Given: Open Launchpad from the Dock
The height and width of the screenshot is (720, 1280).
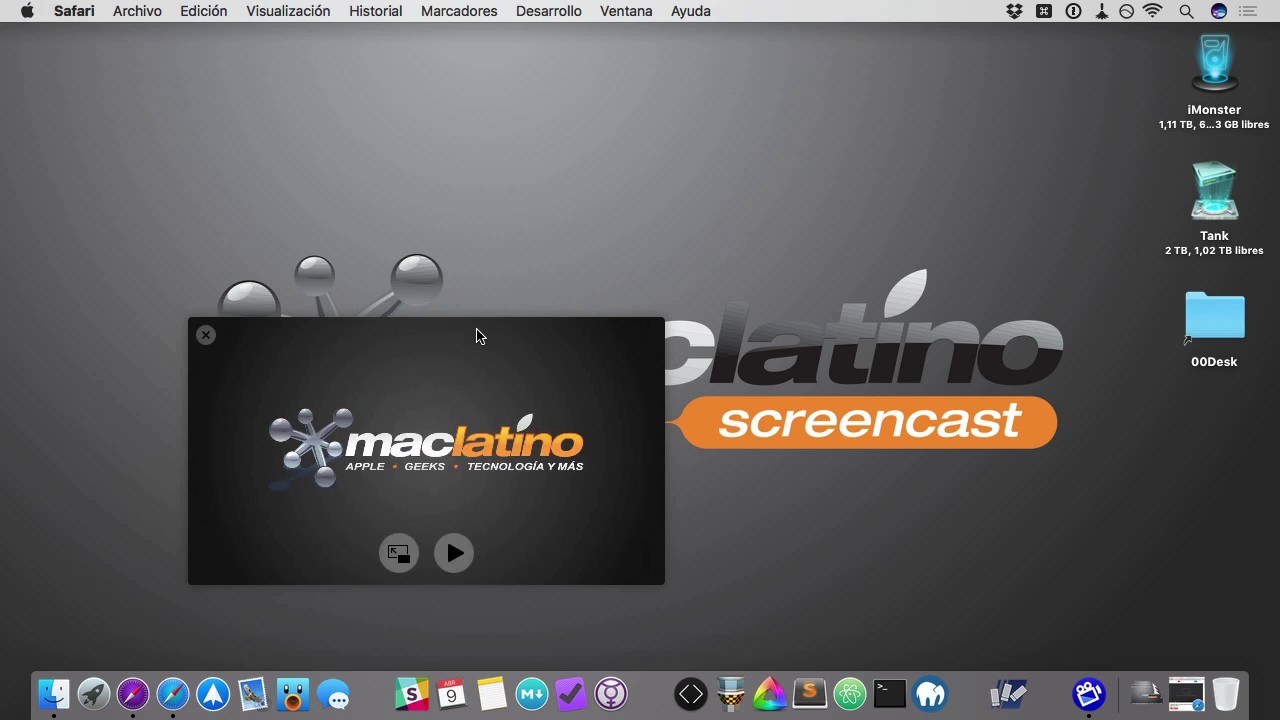Looking at the screenshot, I should tap(94, 693).
